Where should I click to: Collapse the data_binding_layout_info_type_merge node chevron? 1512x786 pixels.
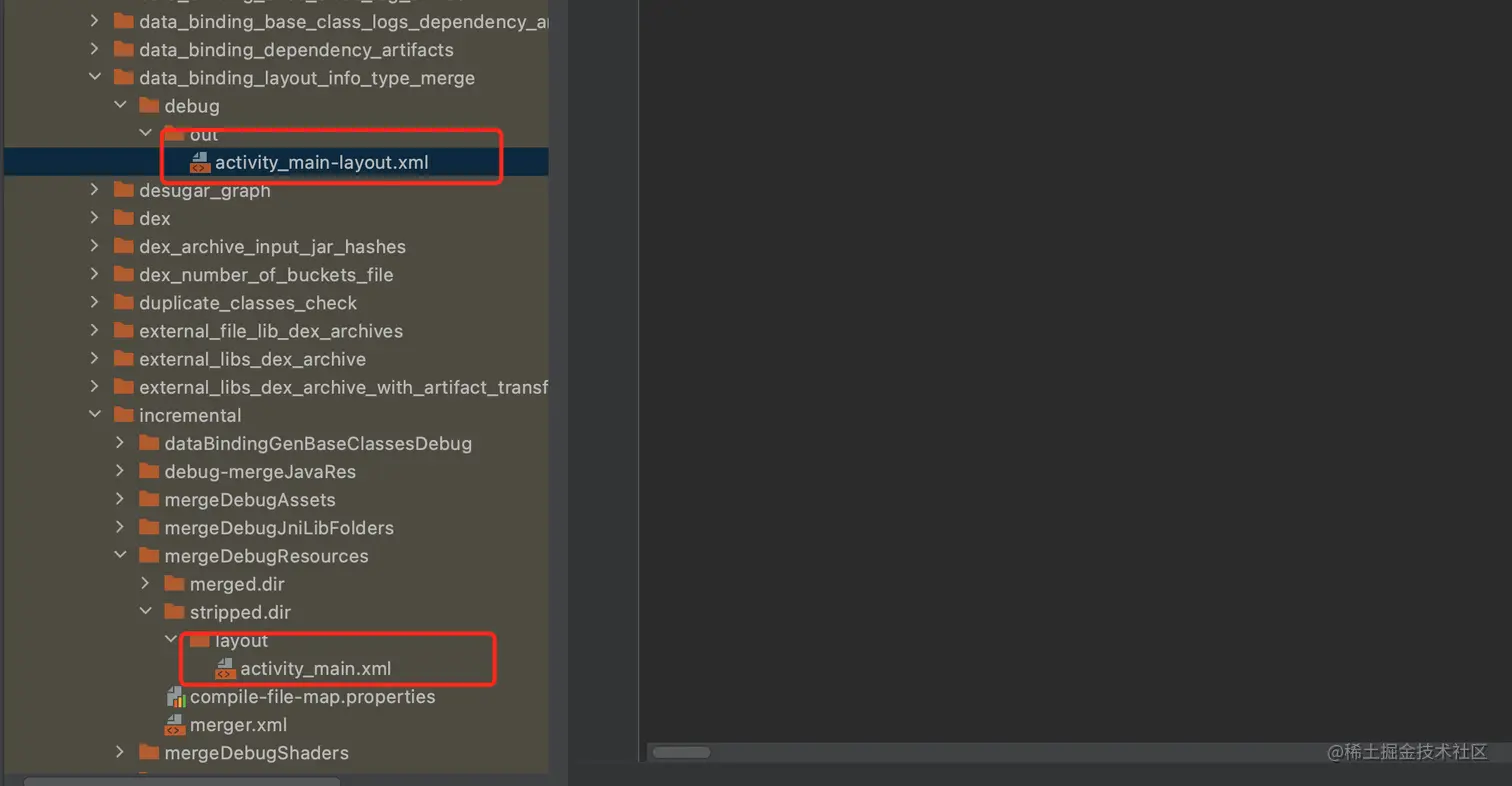pos(95,77)
